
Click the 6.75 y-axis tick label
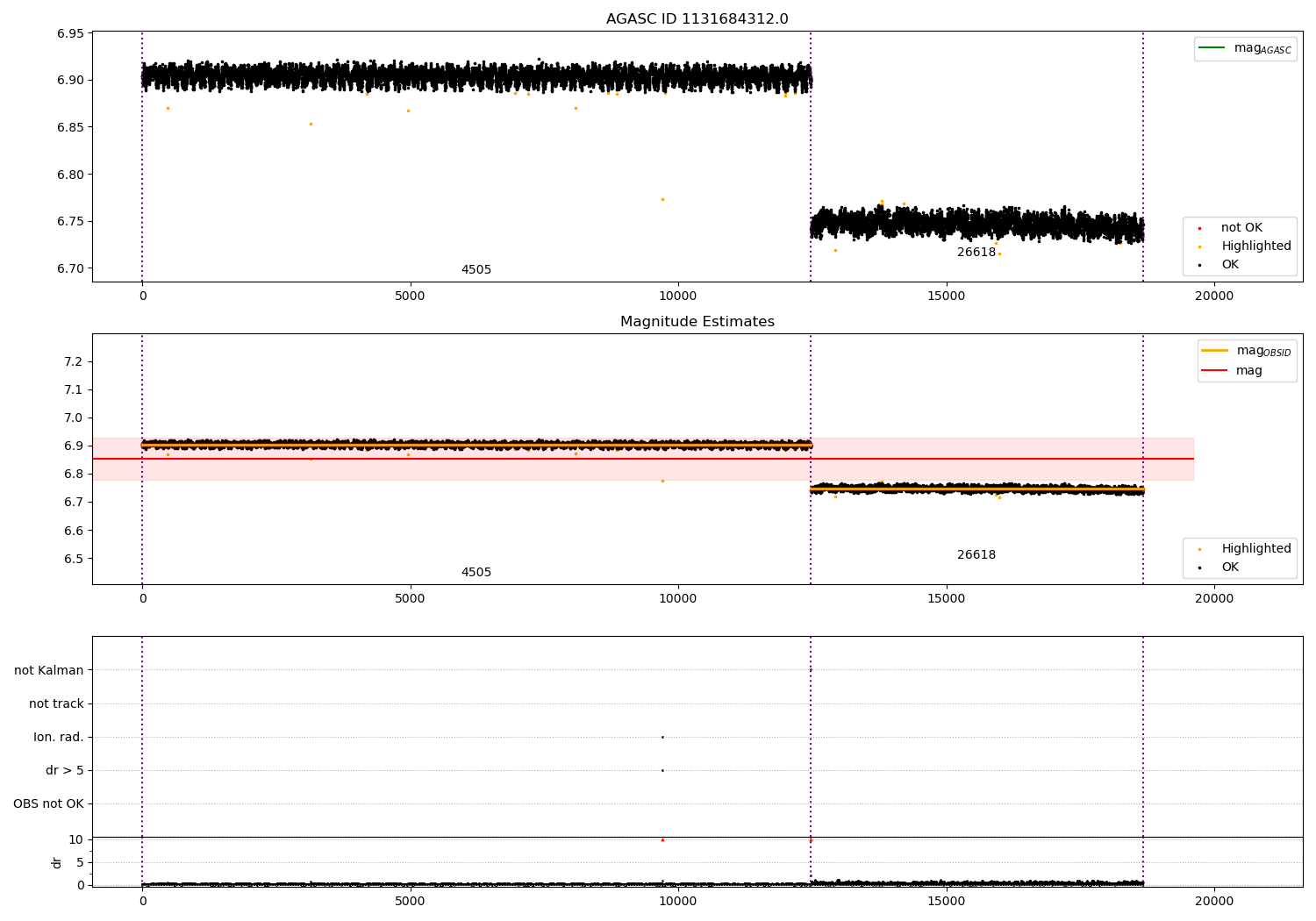pyautogui.click(x=70, y=222)
